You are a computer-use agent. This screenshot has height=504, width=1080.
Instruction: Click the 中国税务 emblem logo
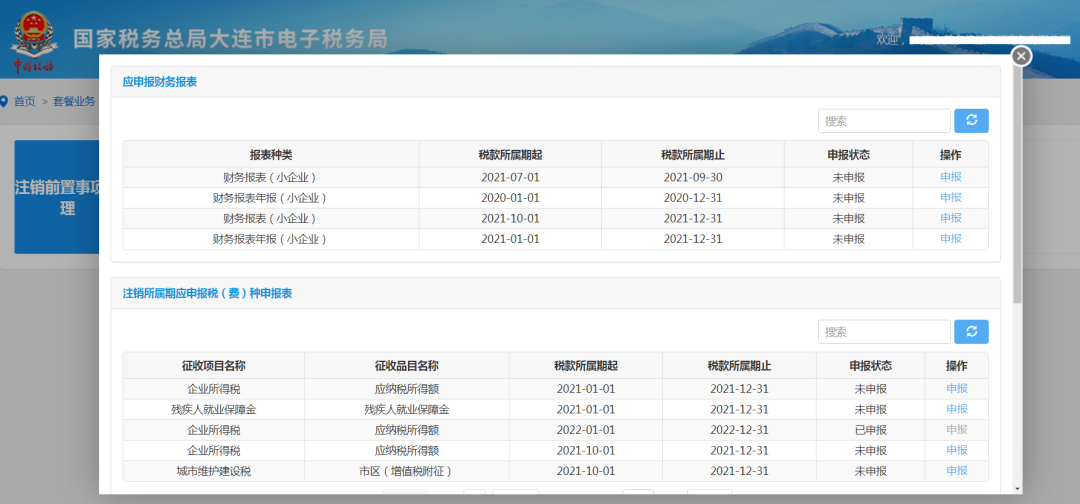tap(34, 43)
